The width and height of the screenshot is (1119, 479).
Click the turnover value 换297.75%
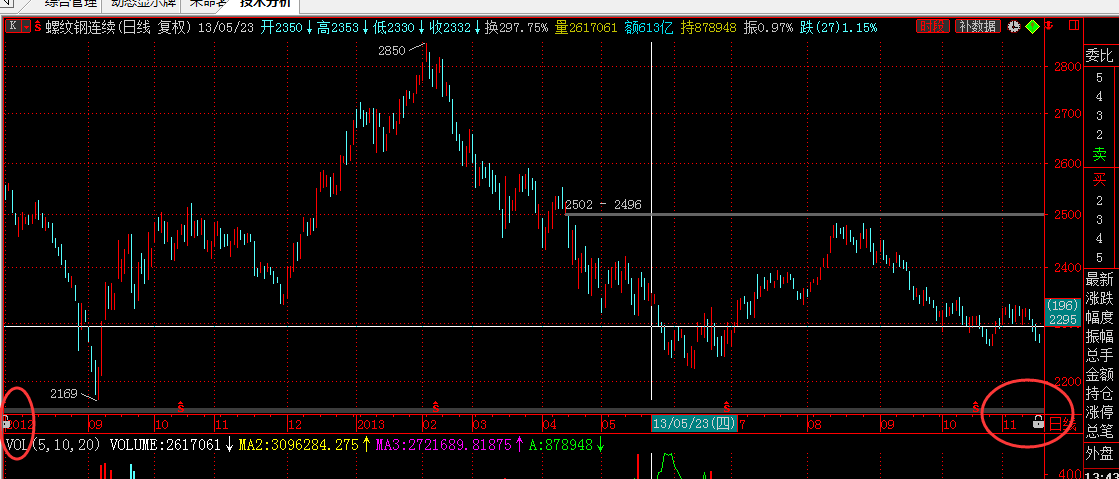pos(517,28)
